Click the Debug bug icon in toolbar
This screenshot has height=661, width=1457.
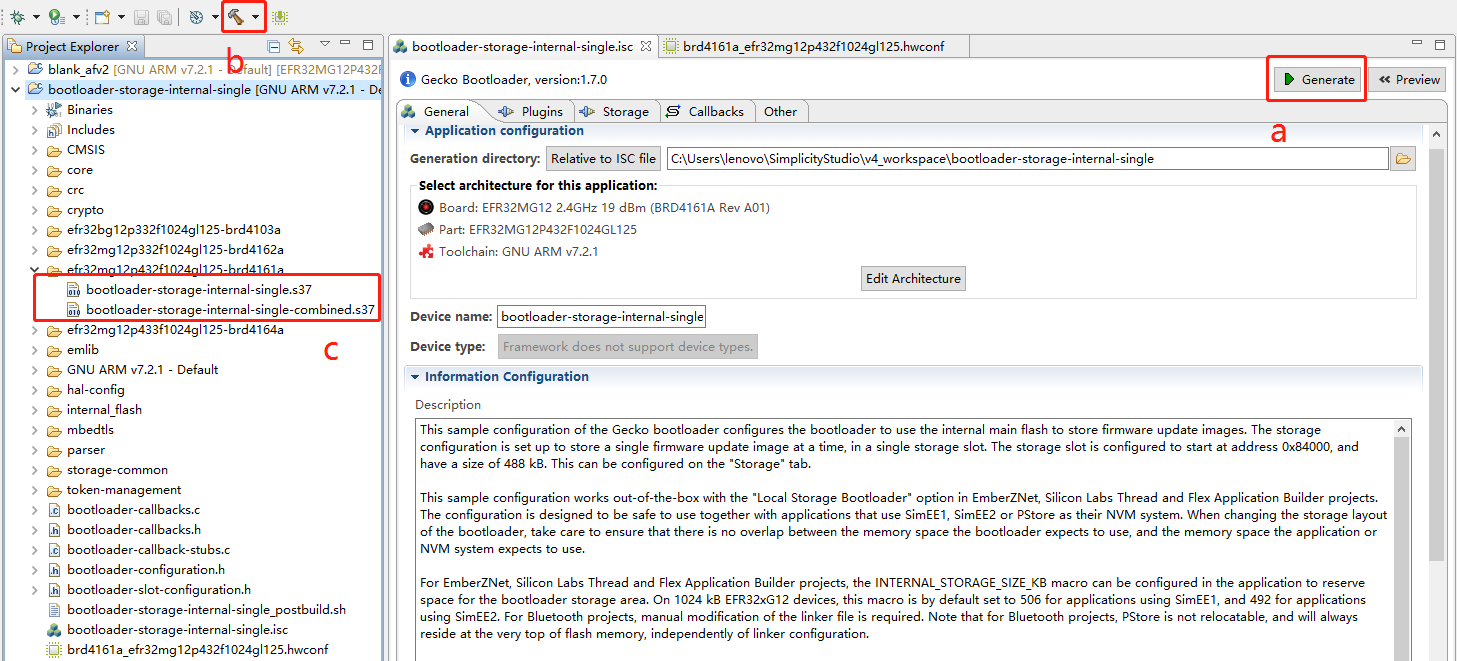click(17, 17)
